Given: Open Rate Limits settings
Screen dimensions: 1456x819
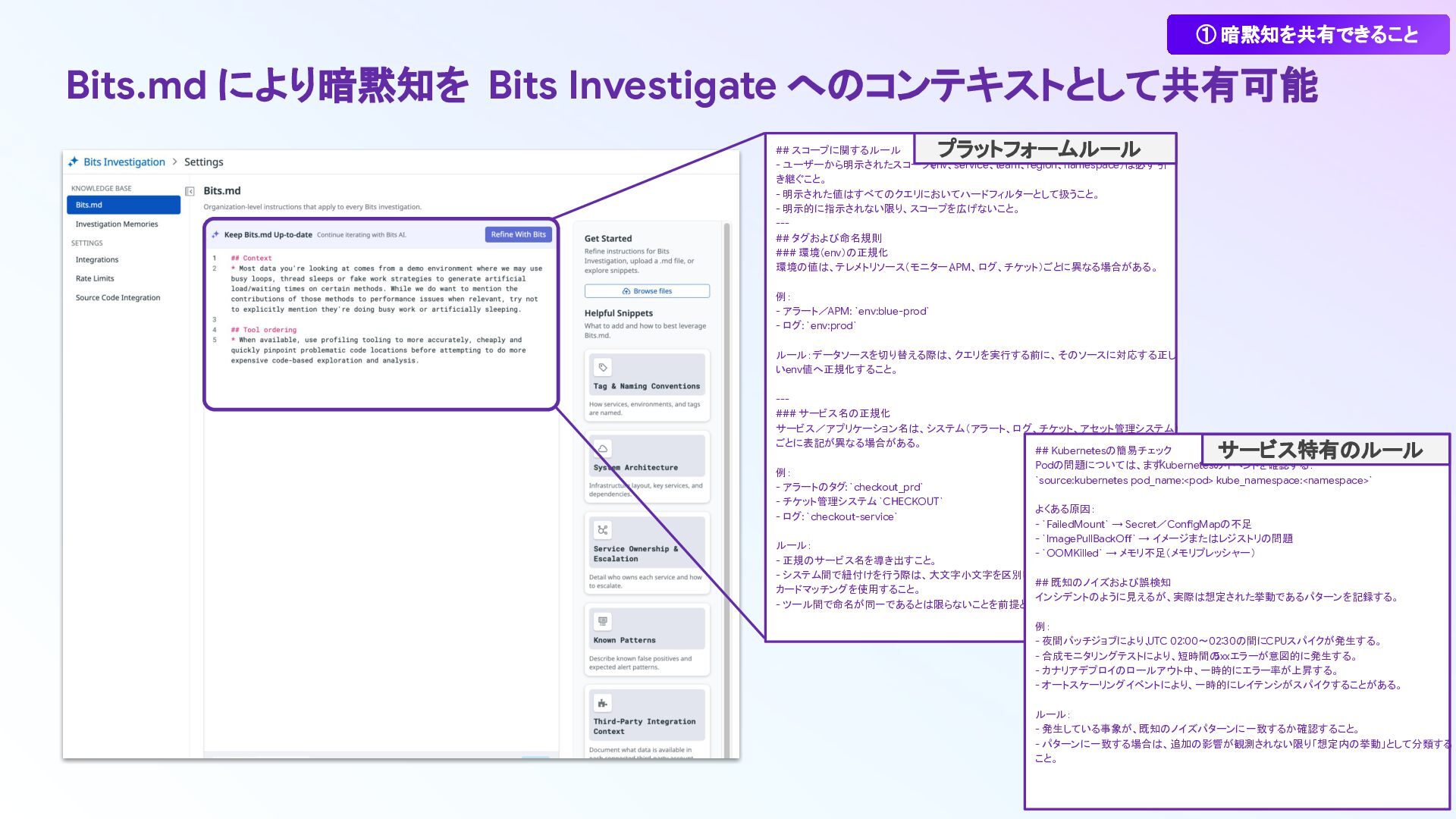Looking at the screenshot, I should tap(95, 278).
